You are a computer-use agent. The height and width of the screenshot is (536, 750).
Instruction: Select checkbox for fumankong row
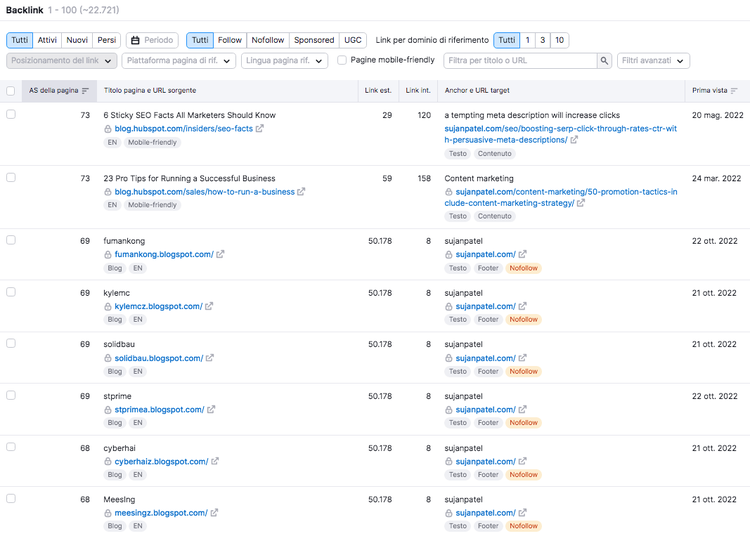[x=11, y=240]
